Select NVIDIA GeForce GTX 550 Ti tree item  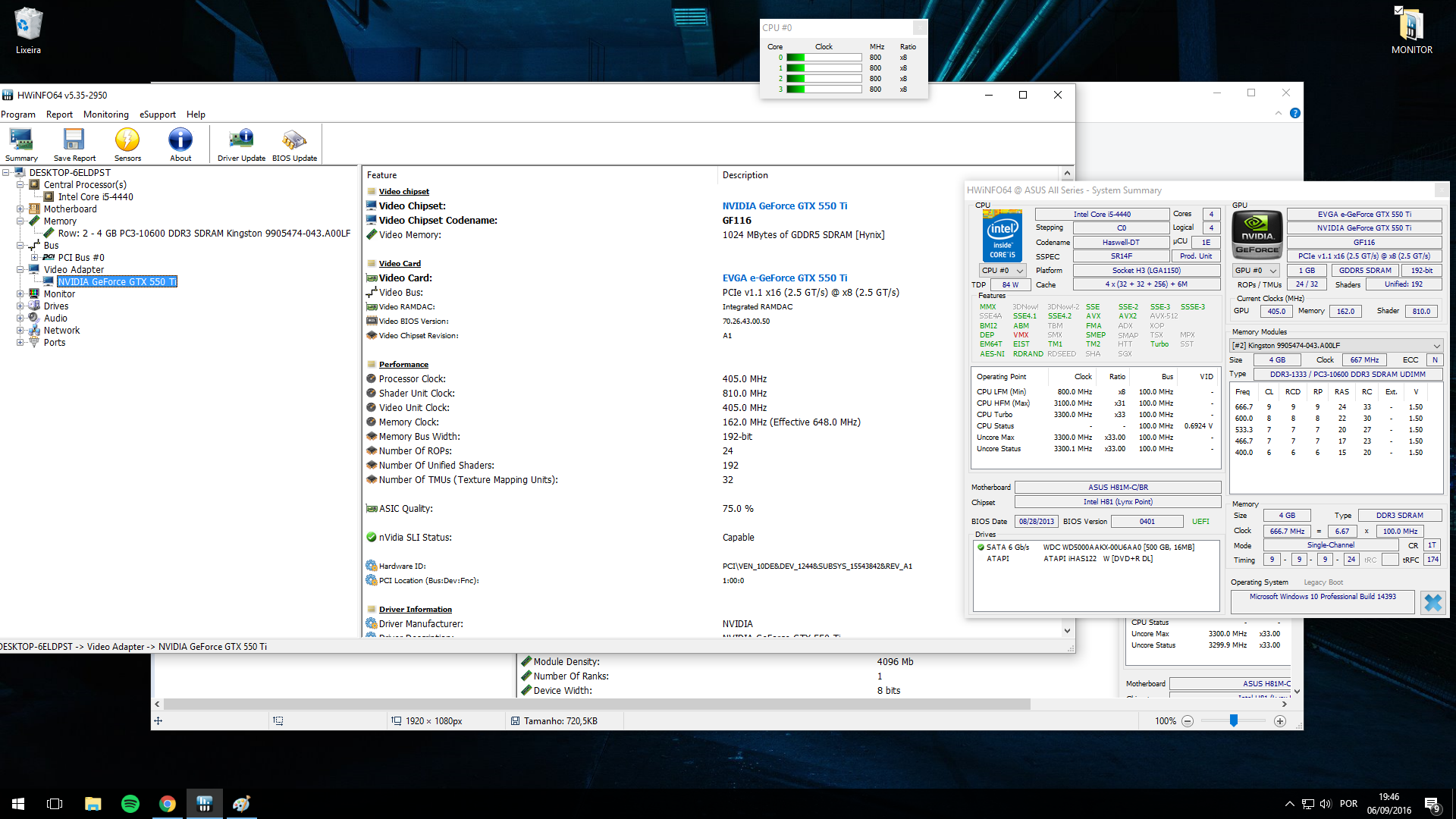point(117,282)
